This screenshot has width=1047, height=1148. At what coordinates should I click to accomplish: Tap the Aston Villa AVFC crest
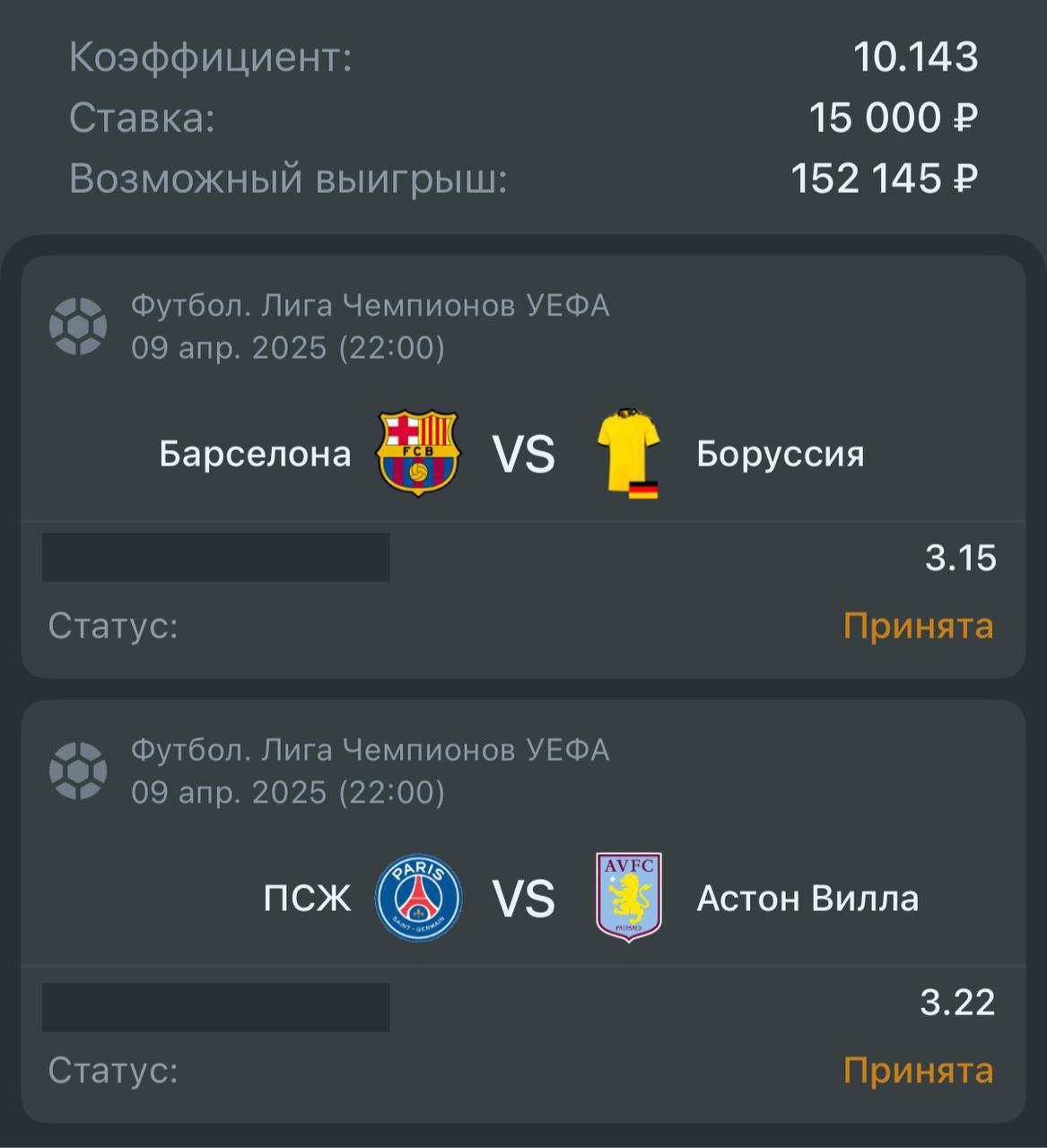pos(629,897)
